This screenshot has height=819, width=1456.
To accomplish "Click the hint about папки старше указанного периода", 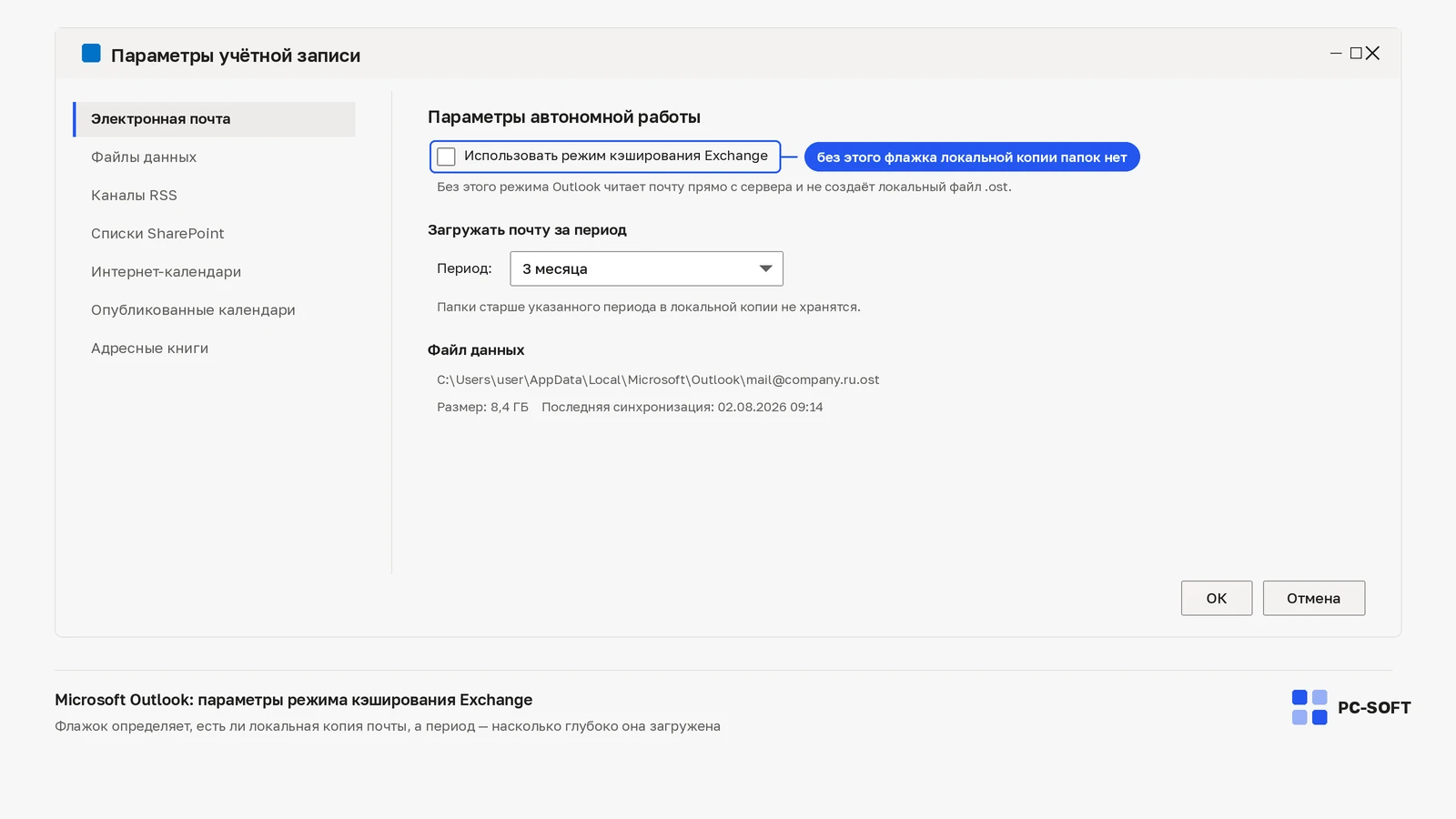I will [x=649, y=307].
